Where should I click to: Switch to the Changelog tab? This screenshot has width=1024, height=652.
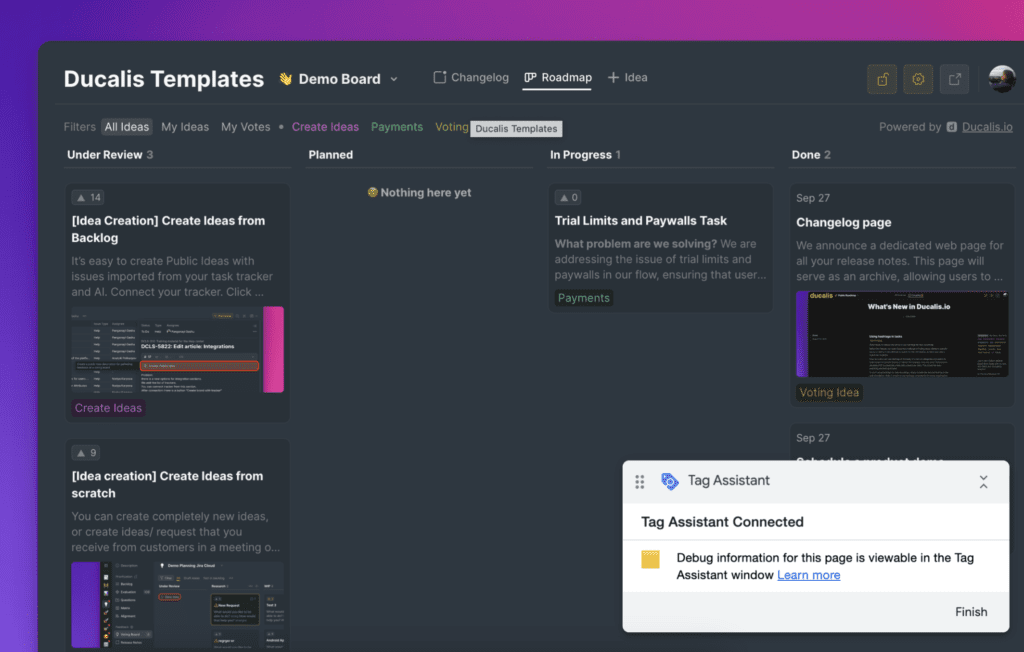[x=471, y=78]
